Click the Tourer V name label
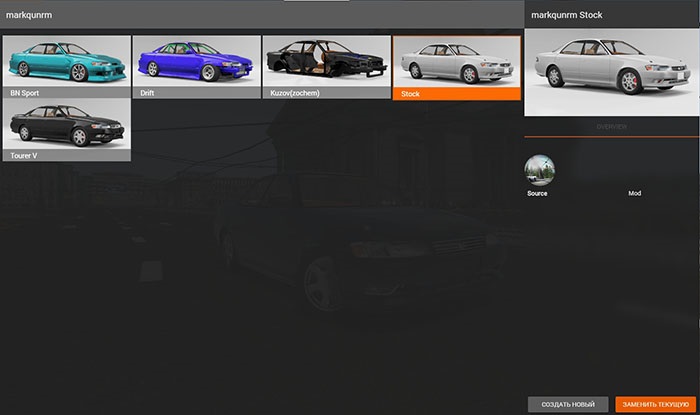The image size is (700, 415). tap(24, 155)
